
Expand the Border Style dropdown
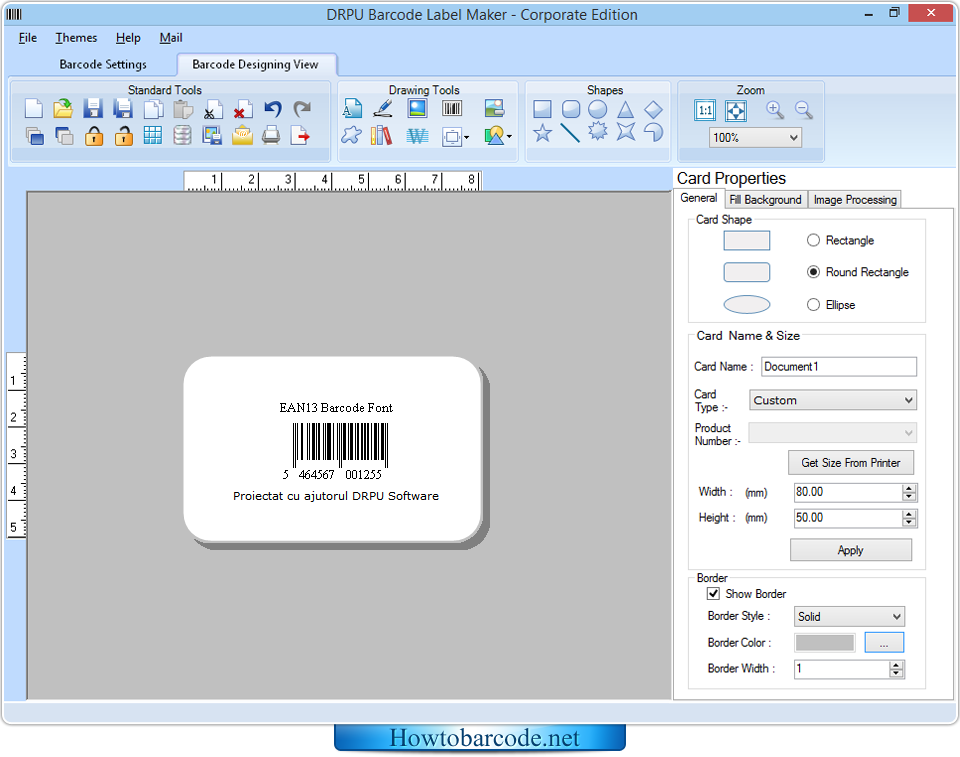pyautogui.click(x=849, y=617)
